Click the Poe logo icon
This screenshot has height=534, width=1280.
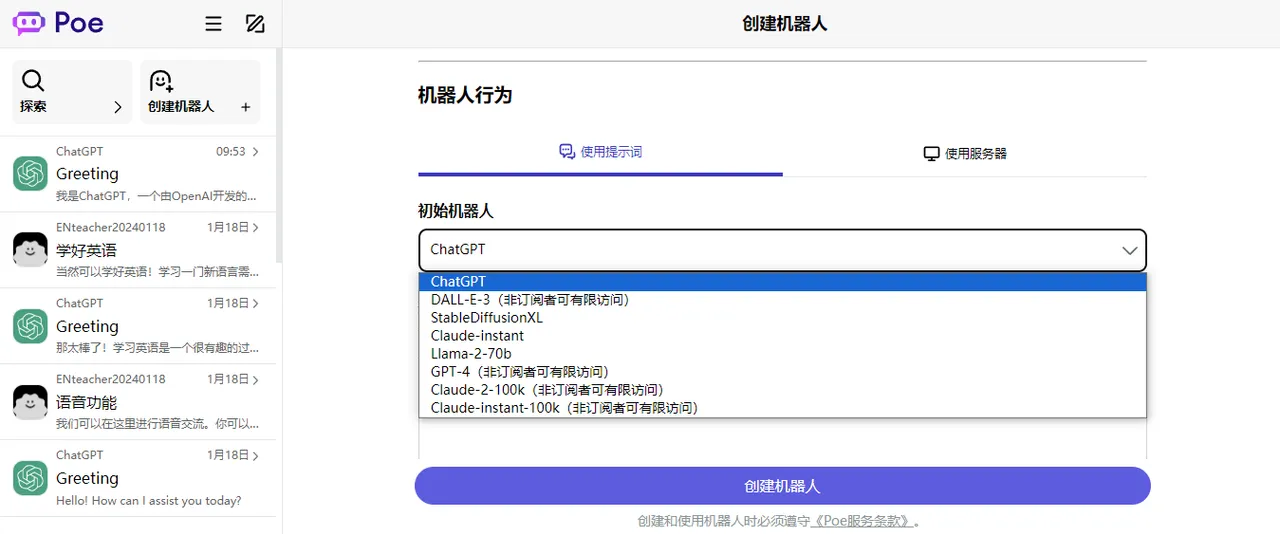pyautogui.click(x=29, y=23)
